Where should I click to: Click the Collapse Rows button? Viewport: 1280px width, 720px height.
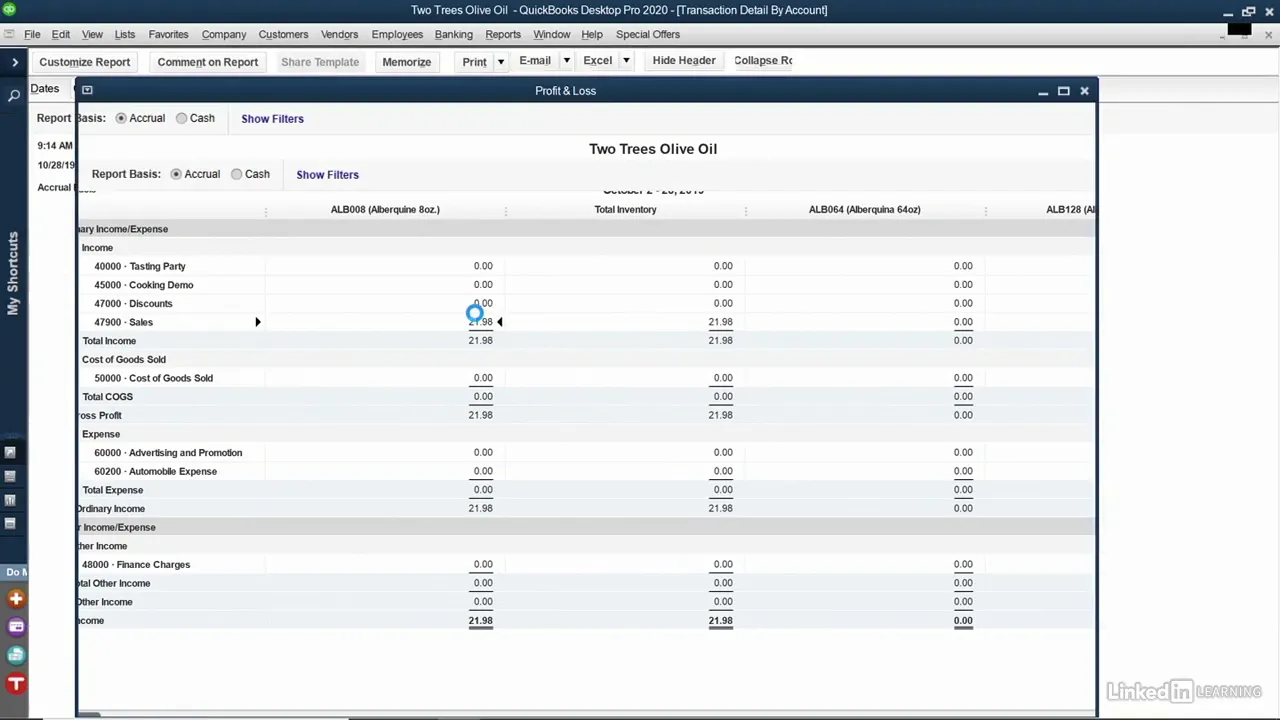pos(763,61)
